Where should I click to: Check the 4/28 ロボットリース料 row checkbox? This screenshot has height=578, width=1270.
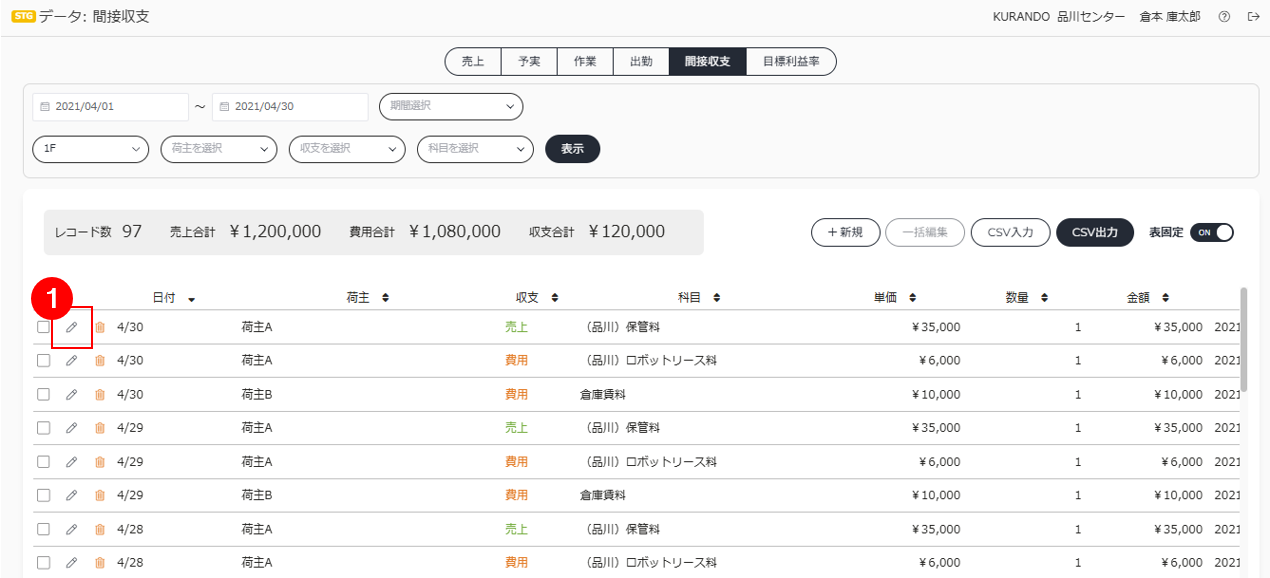(x=43, y=562)
